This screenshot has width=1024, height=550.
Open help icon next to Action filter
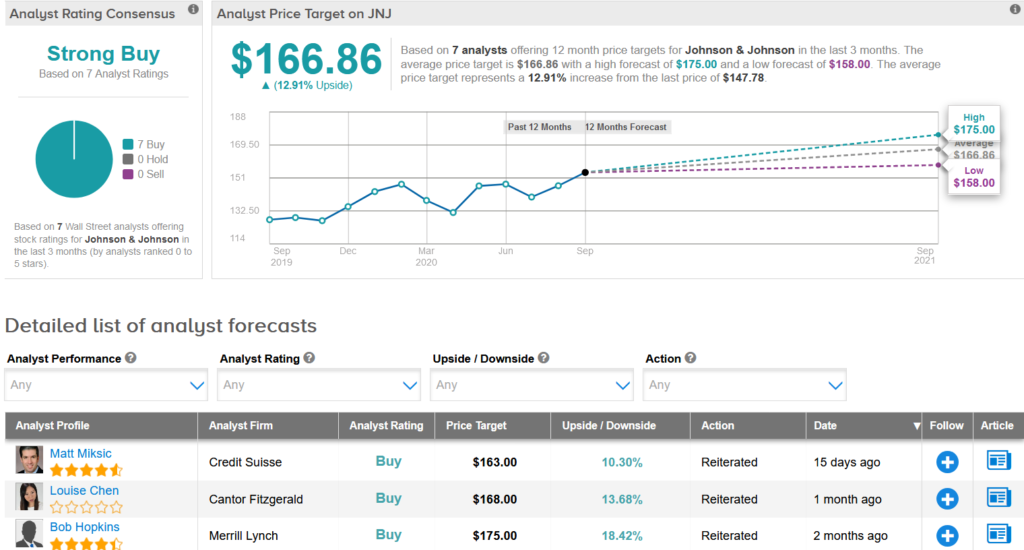click(690, 358)
